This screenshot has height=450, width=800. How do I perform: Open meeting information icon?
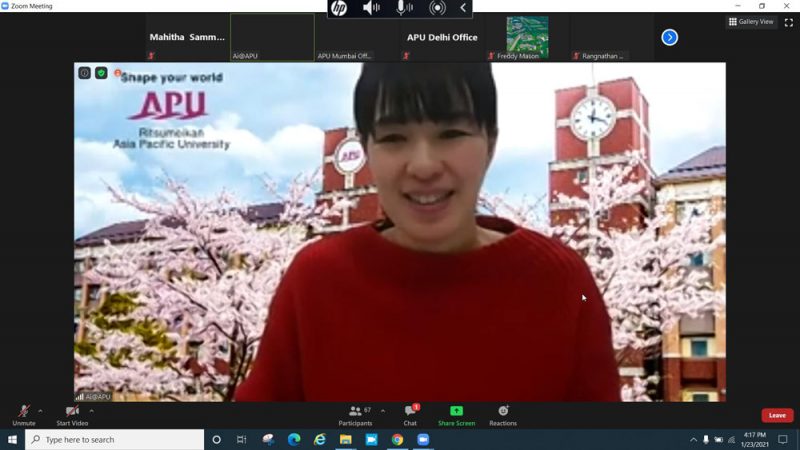[85, 73]
